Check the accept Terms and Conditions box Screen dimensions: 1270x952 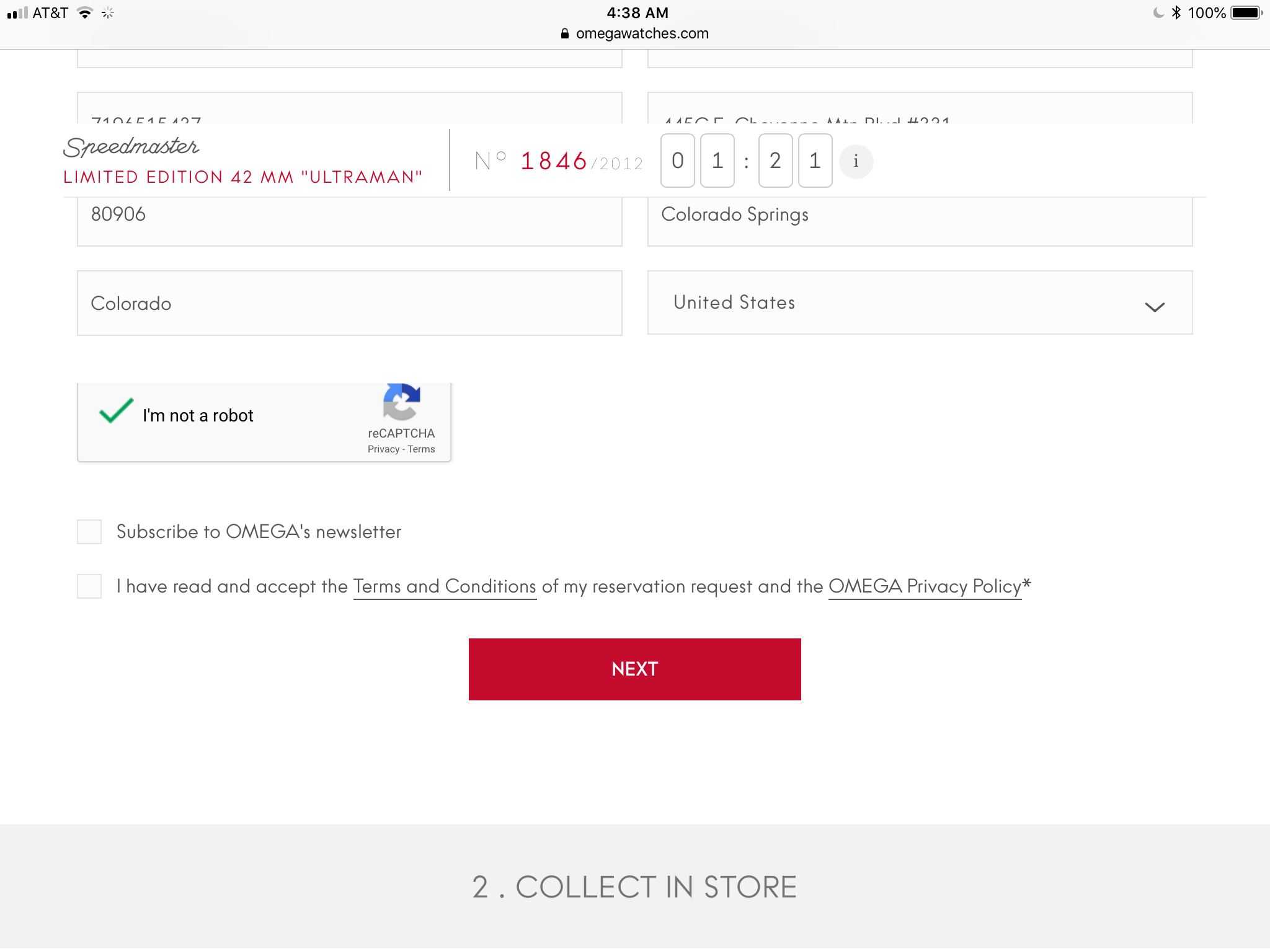(89, 586)
